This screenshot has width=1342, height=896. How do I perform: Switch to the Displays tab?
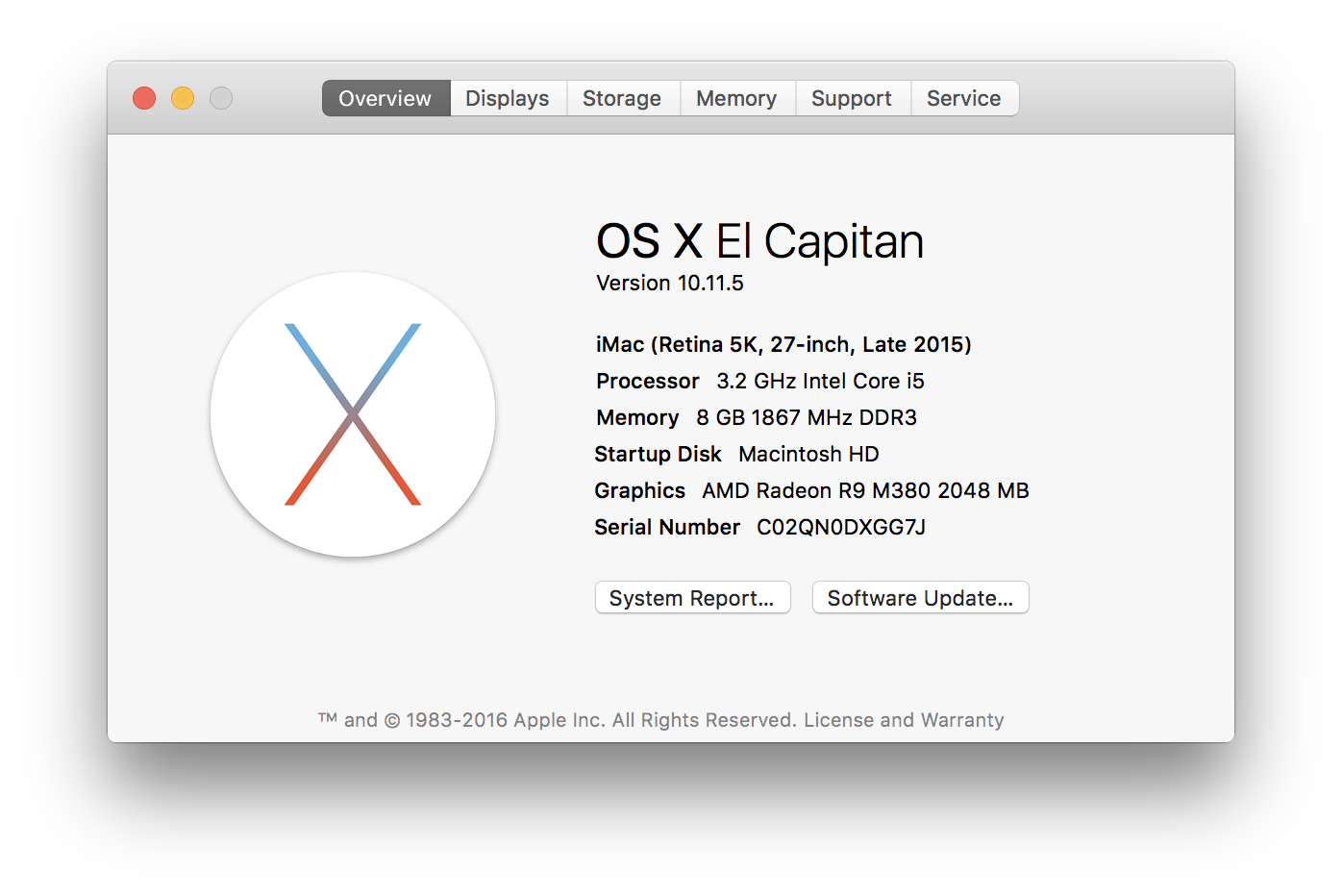tap(508, 97)
